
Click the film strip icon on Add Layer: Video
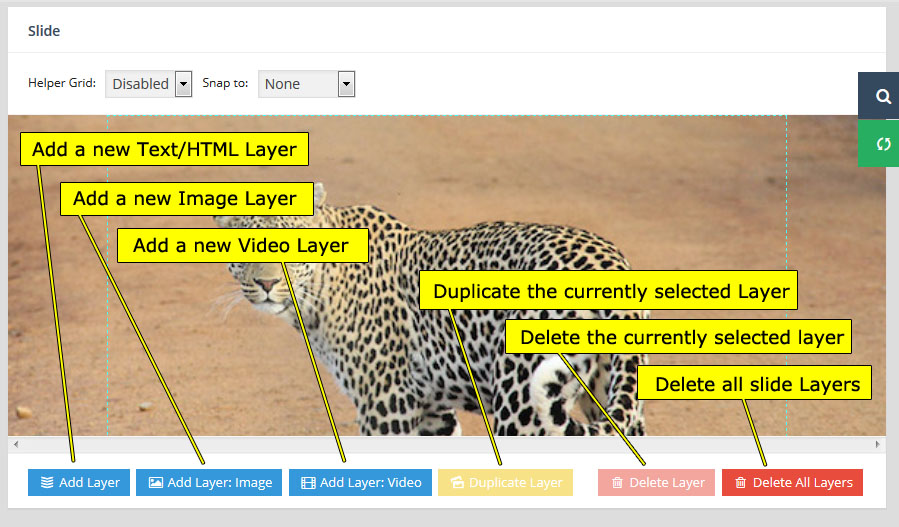[x=308, y=483]
